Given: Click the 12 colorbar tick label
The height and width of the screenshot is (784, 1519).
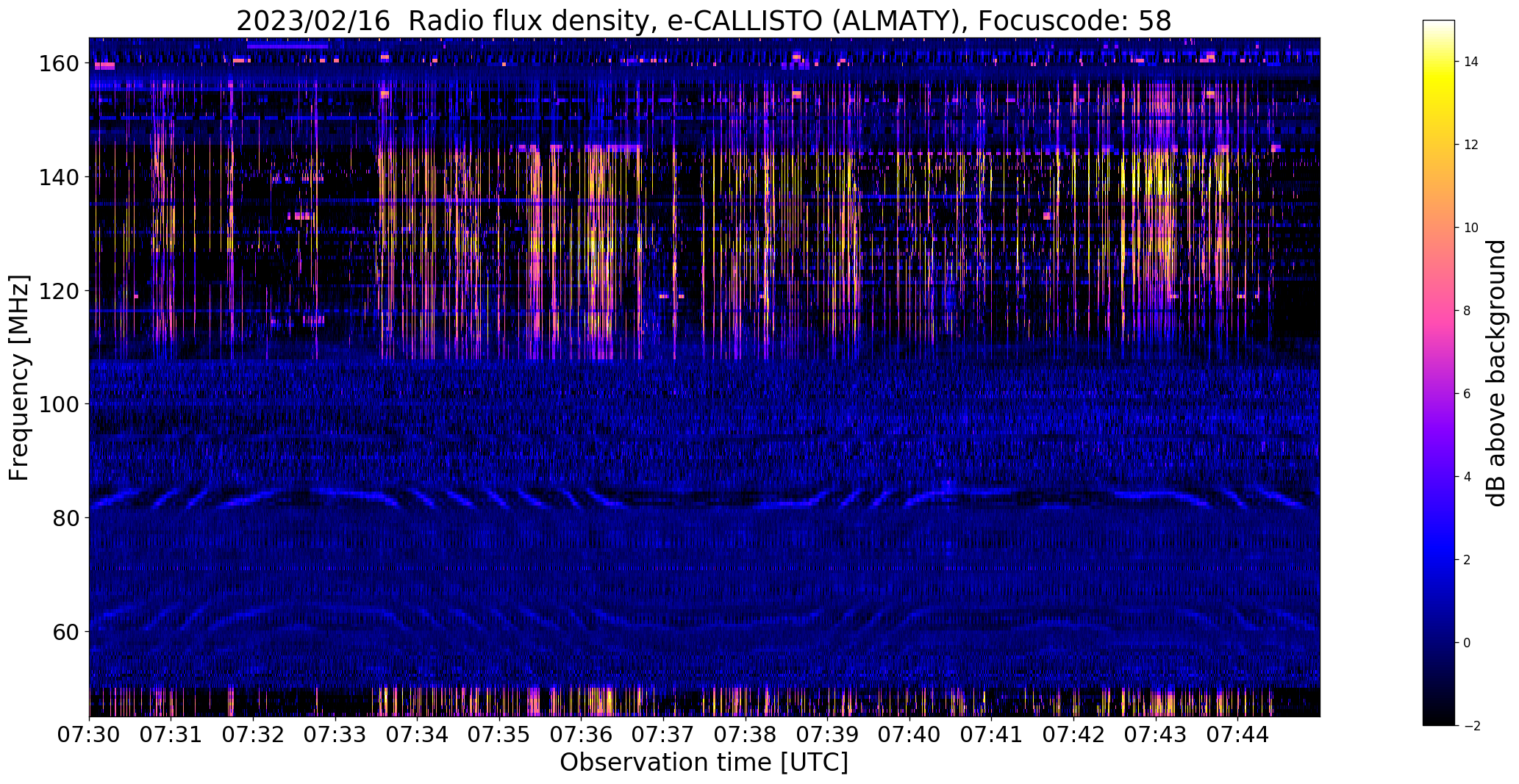Looking at the screenshot, I should pyautogui.click(x=1471, y=145).
